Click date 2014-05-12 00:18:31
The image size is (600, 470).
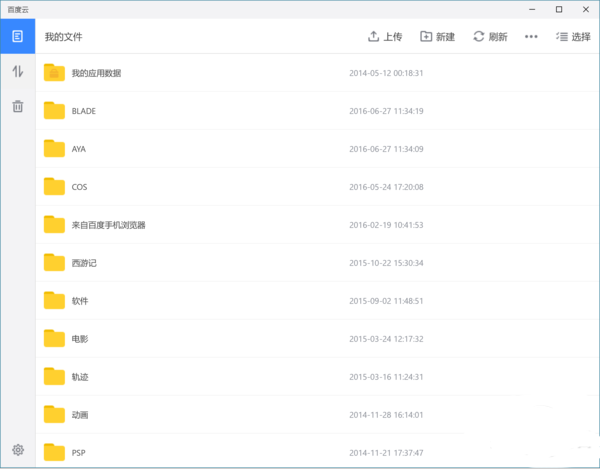pos(386,73)
